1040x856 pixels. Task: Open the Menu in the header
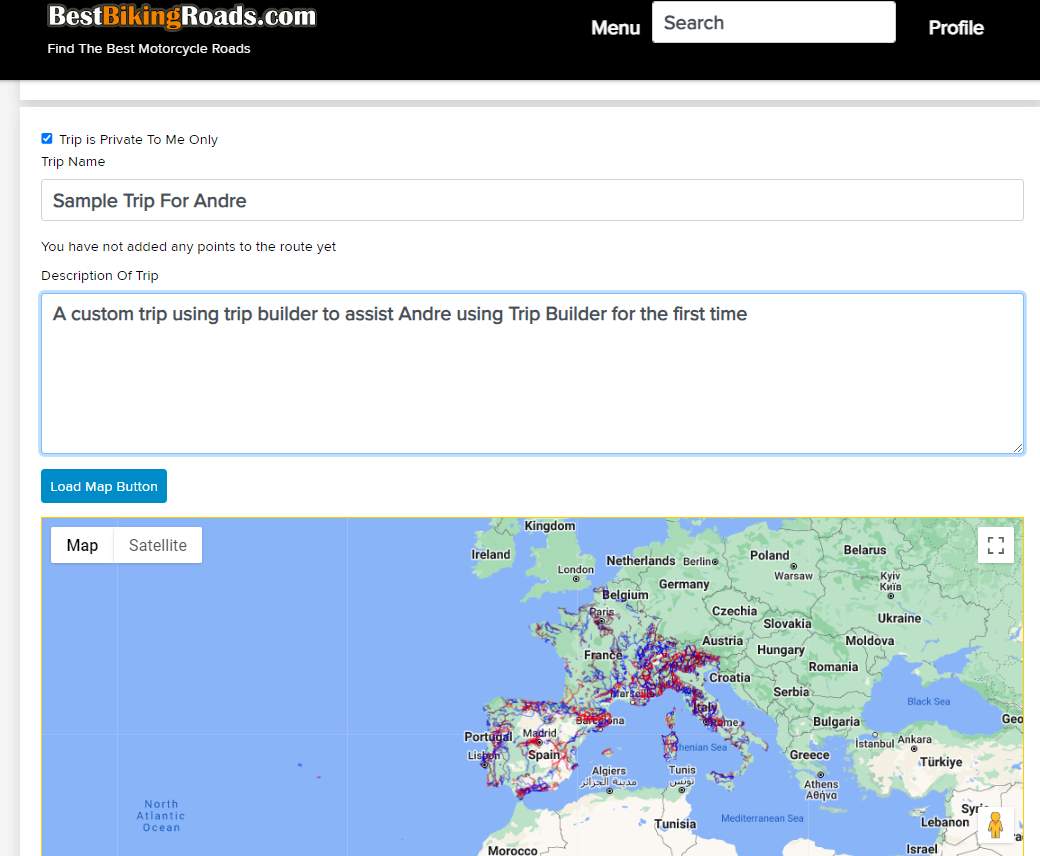[x=615, y=28]
